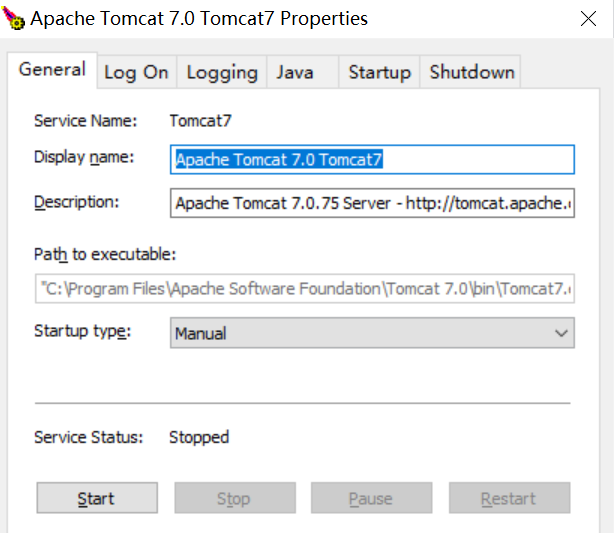Focus the Description text field
The height and width of the screenshot is (533, 614).
(372, 203)
